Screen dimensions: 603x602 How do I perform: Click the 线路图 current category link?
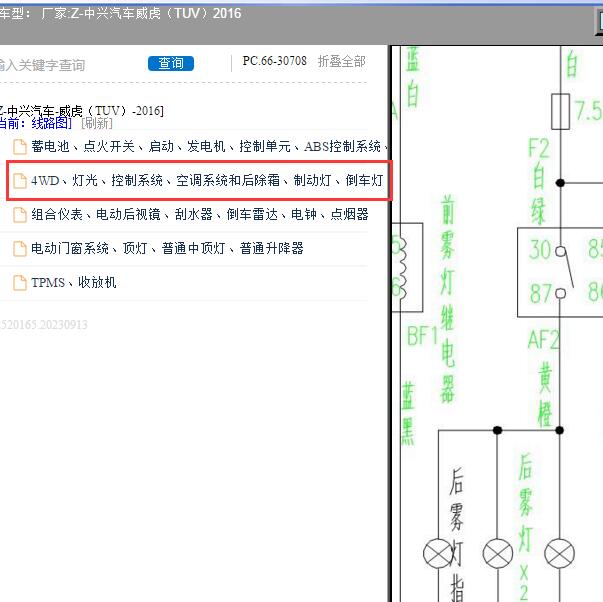(x=51, y=123)
